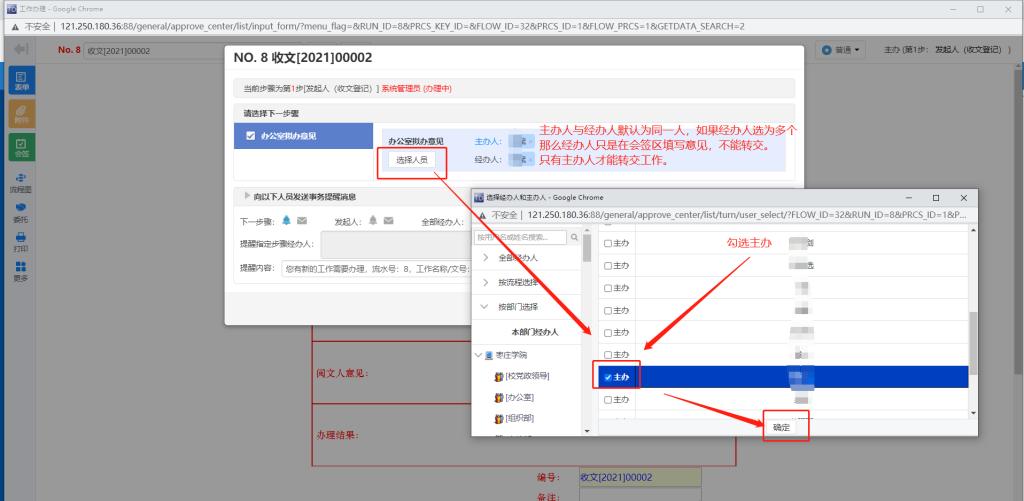
Task: Open the 表单 form icon in sidebar
Action: coord(21,81)
